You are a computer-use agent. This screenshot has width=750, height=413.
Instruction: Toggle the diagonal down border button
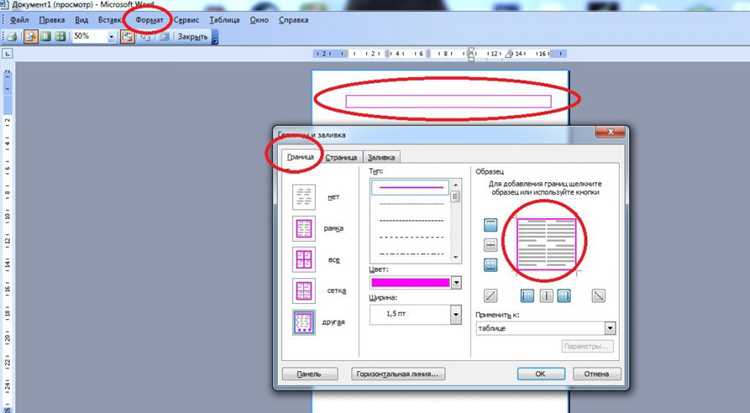598,296
